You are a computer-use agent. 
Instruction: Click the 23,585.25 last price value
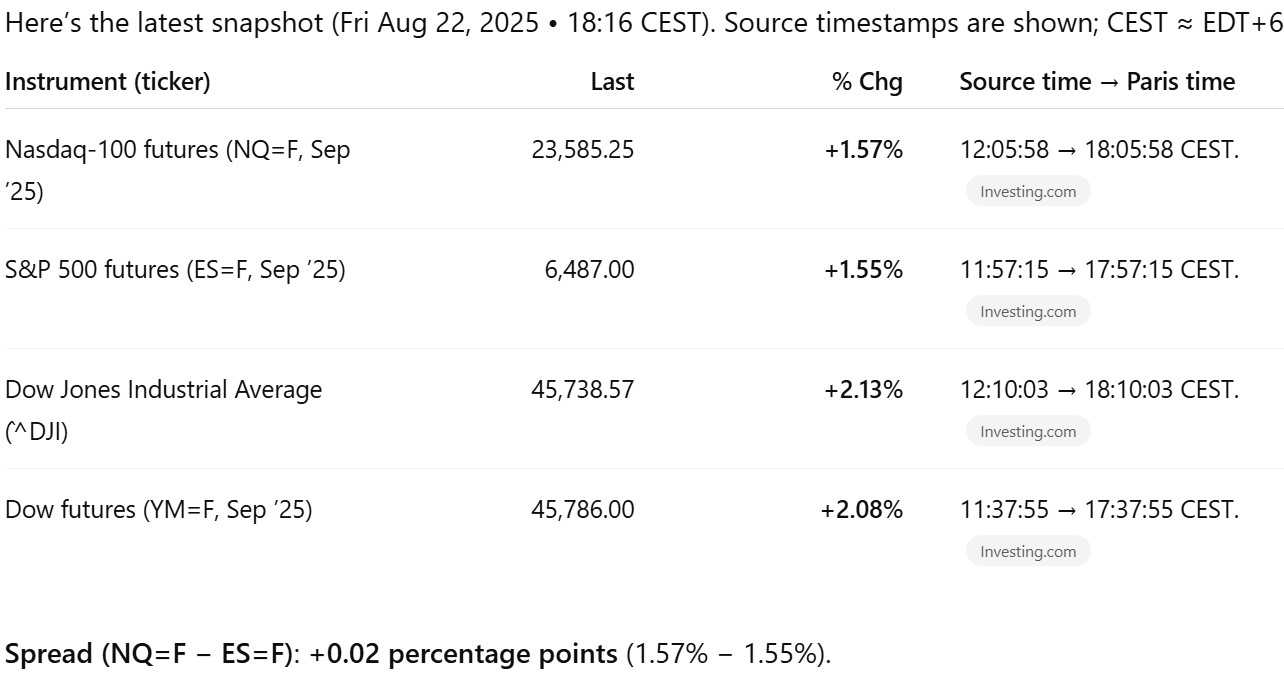pos(582,151)
